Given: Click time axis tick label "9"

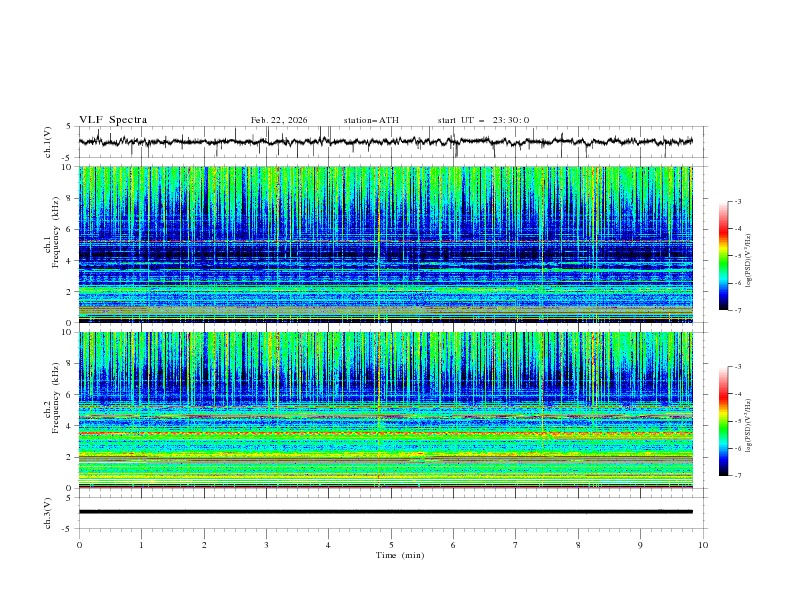Looking at the screenshot, I should coord(640,545).
